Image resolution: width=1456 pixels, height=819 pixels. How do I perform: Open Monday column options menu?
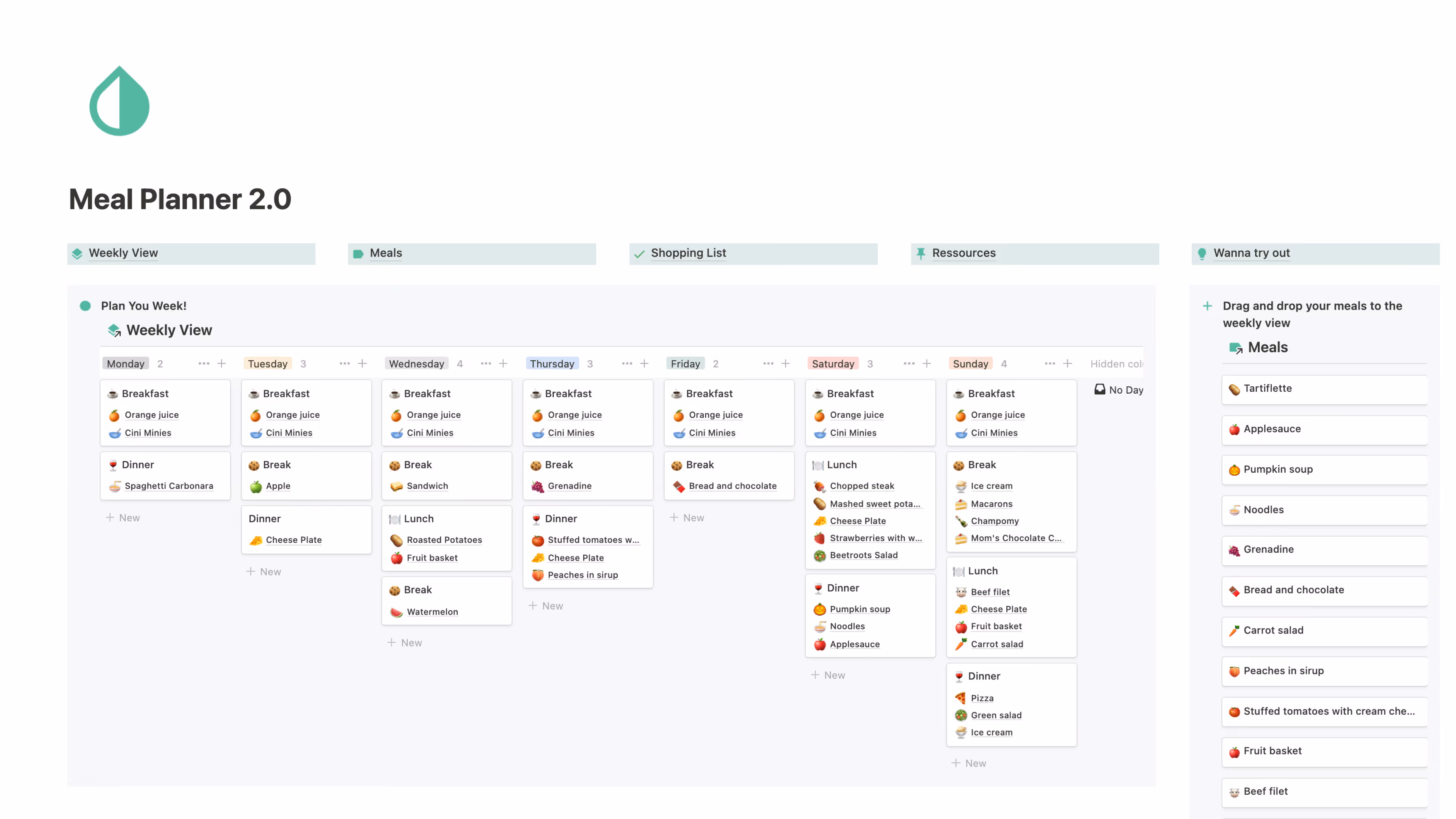pos(204,364)
